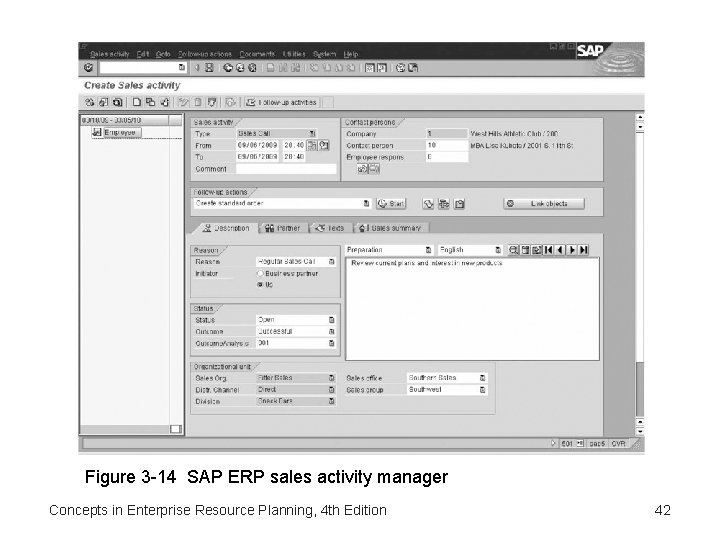Go to last text with skip-forward icon
The image size is (720, 540).
click(584, 250)
